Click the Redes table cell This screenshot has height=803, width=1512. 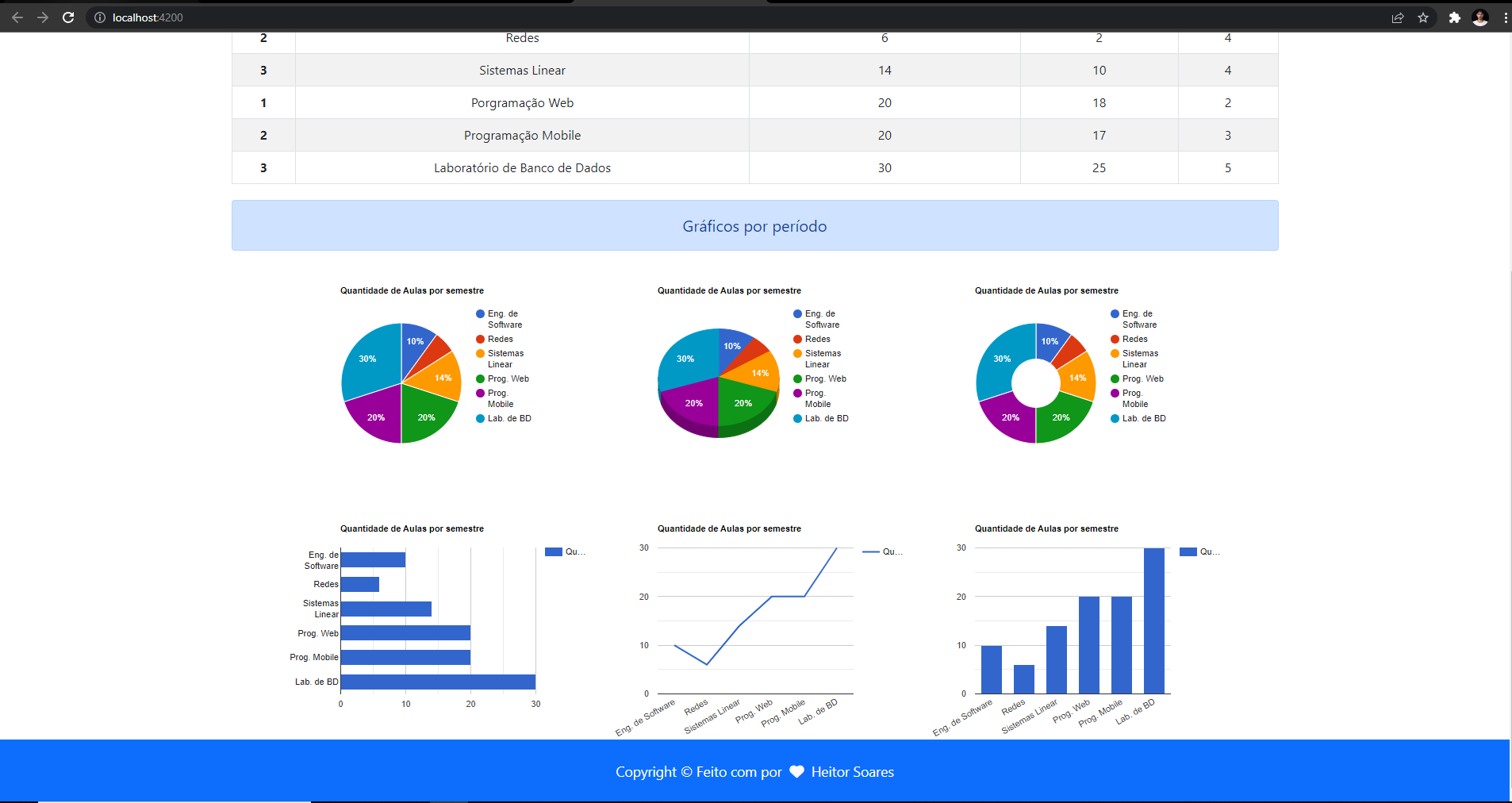522,39
